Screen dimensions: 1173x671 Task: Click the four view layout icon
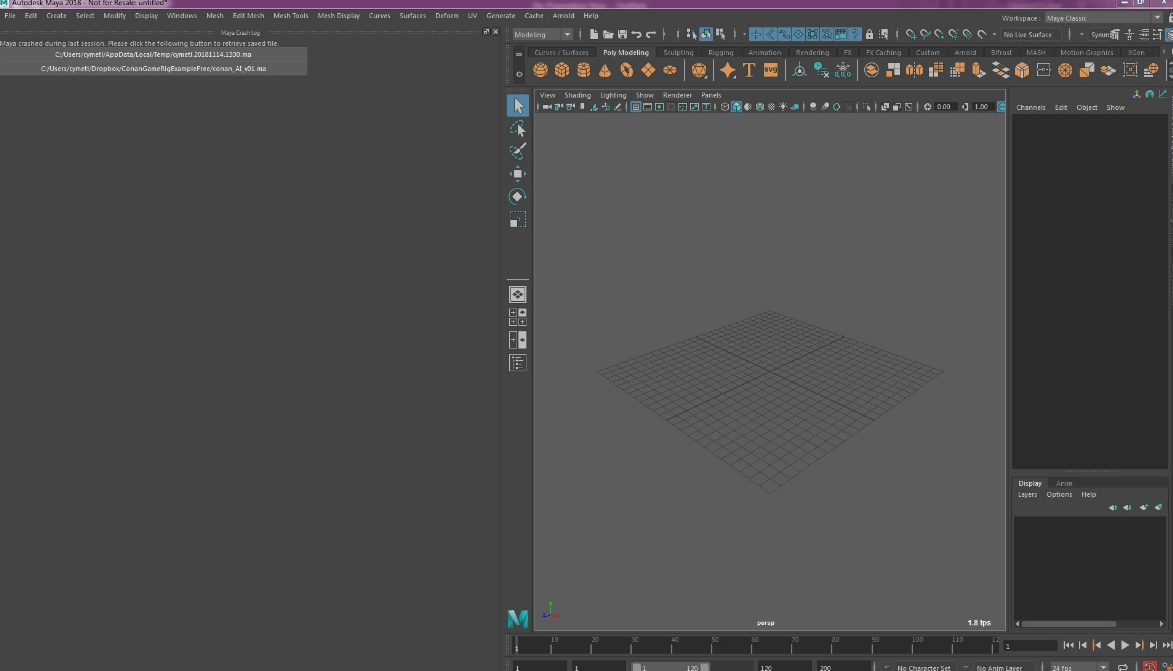(518, 317)
